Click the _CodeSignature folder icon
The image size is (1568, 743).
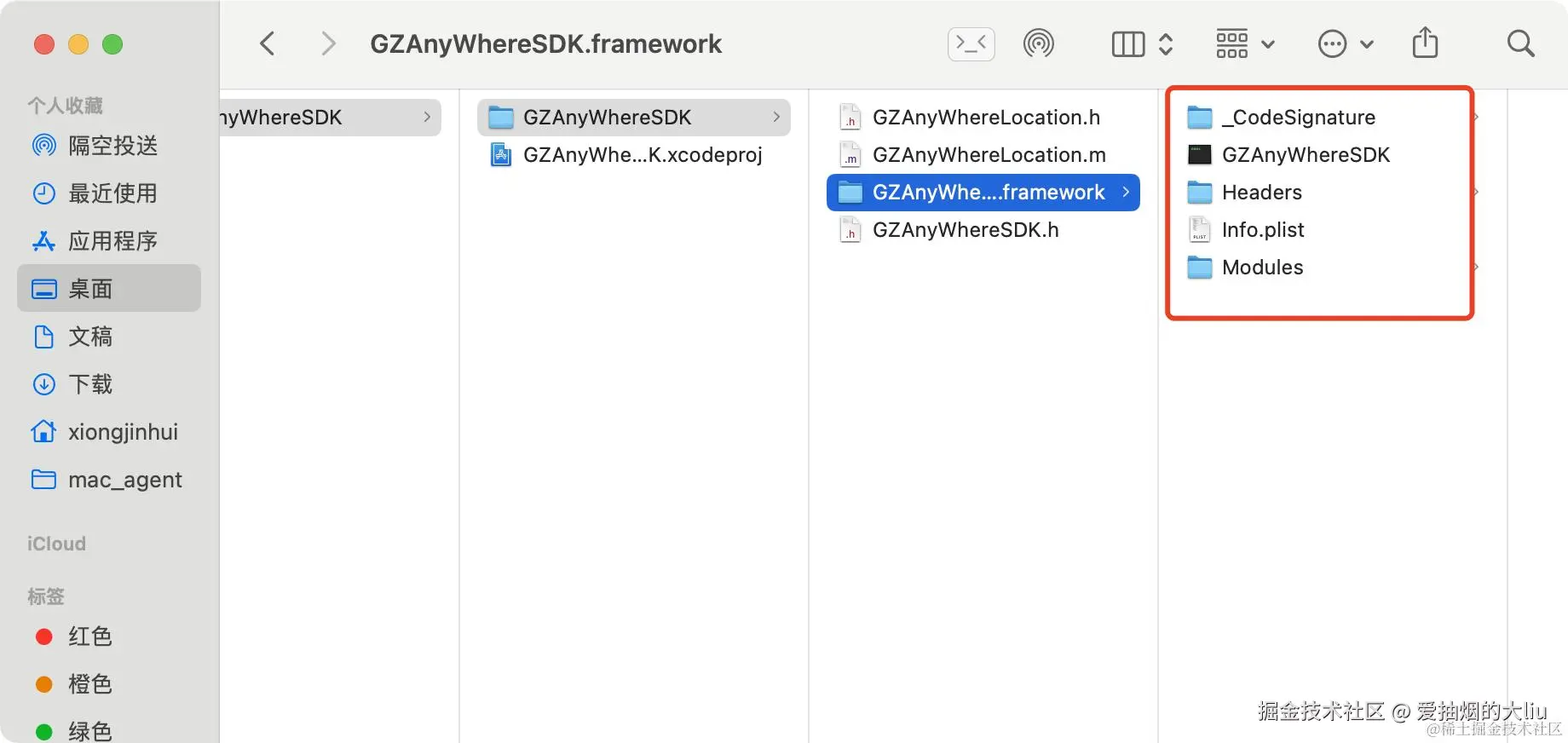tap(1200, 118)
